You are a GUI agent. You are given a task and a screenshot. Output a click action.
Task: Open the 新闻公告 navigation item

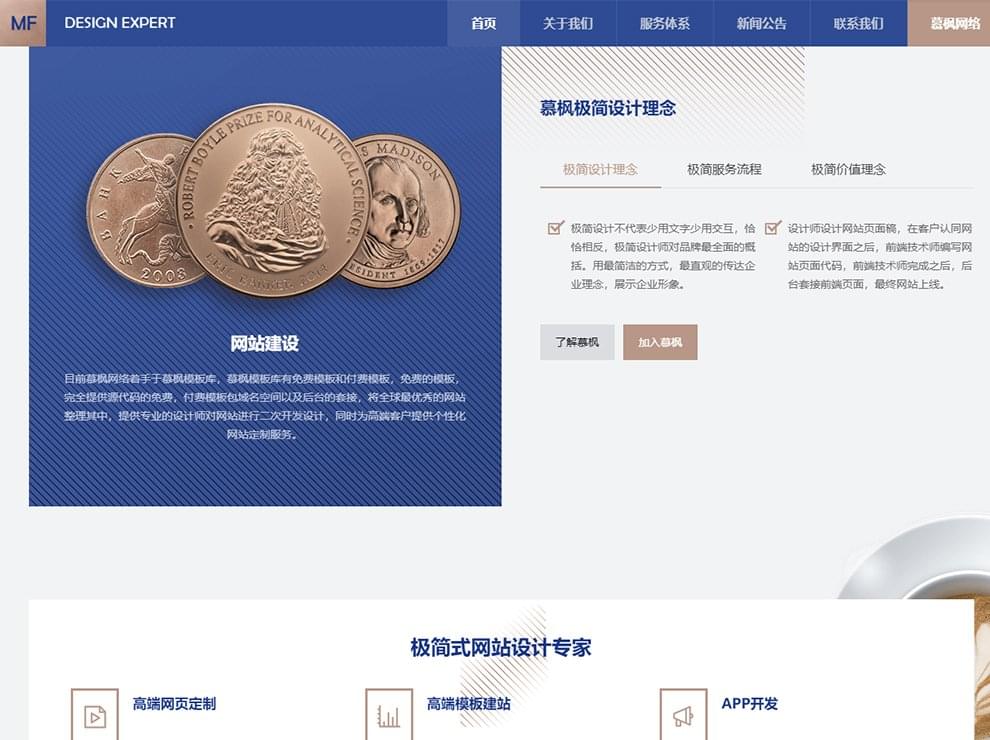(x=761, y=23)
